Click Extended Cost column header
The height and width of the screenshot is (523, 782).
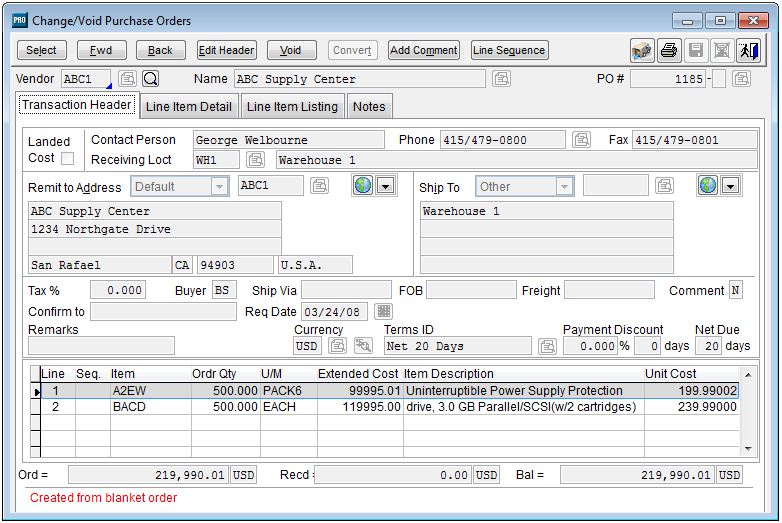pos(358,373)
